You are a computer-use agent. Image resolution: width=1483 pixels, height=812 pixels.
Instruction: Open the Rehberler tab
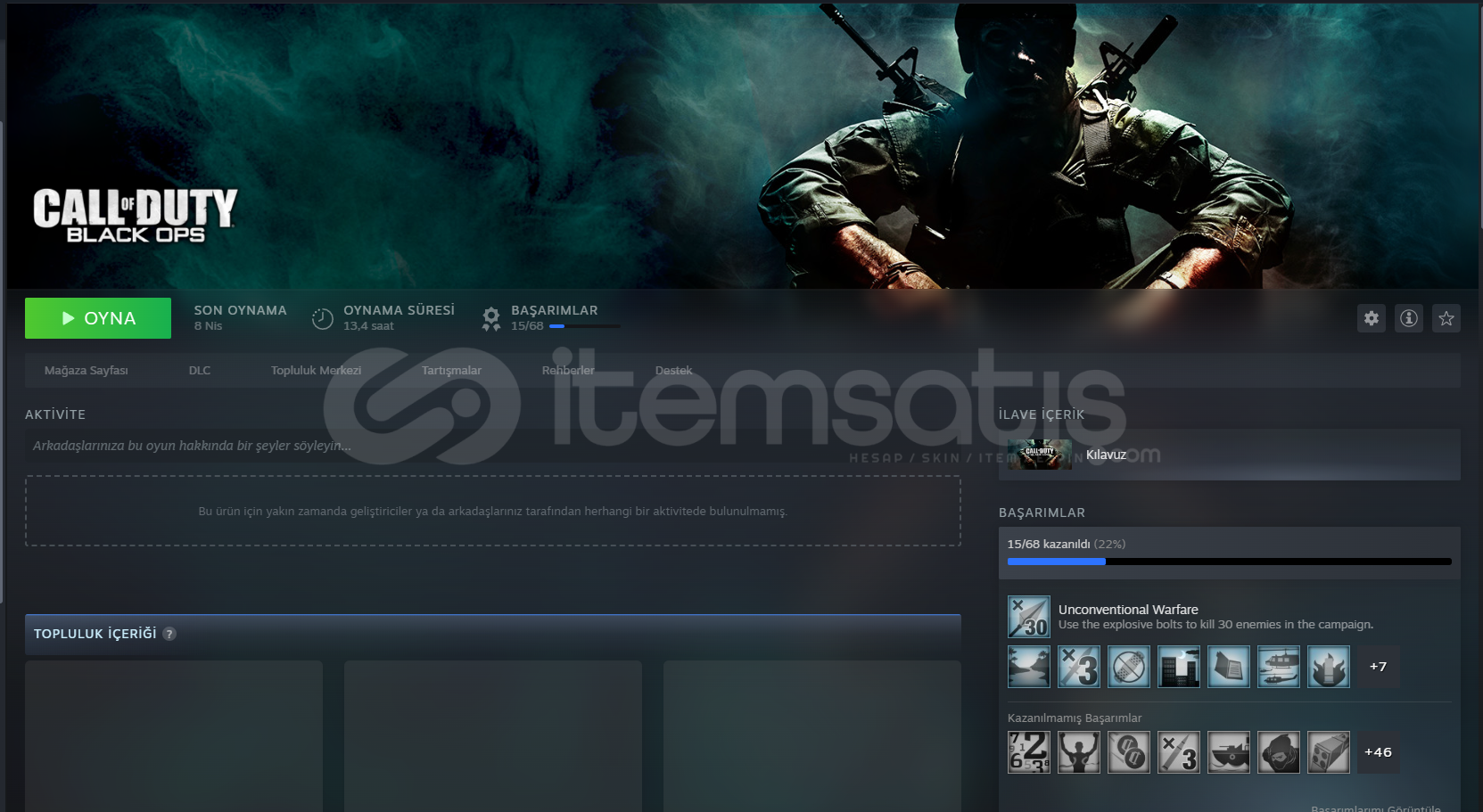point(568,371)
